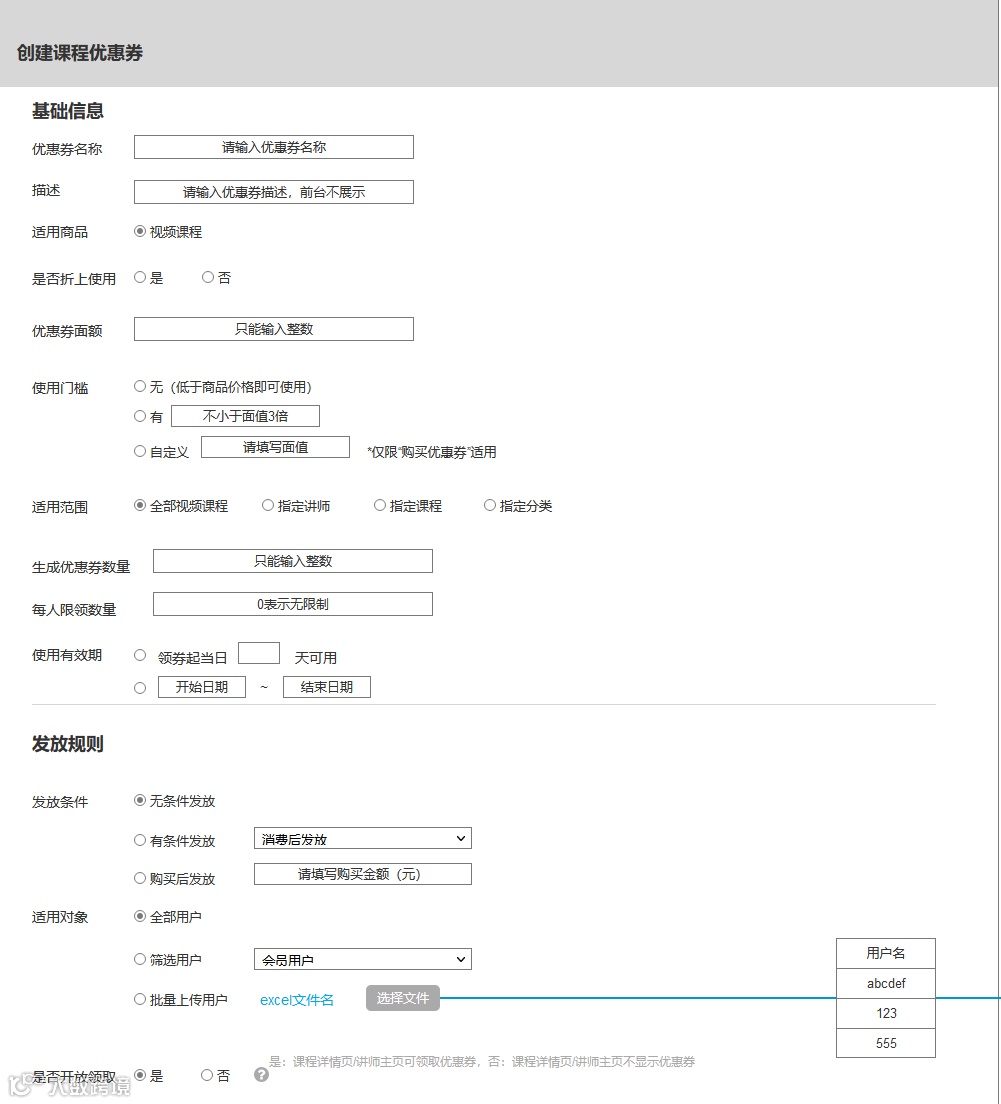Select 无 (低于商品价格即可使用) threshold option
The width and height of the screenshot is (1001, 1104).
point(139,387)
